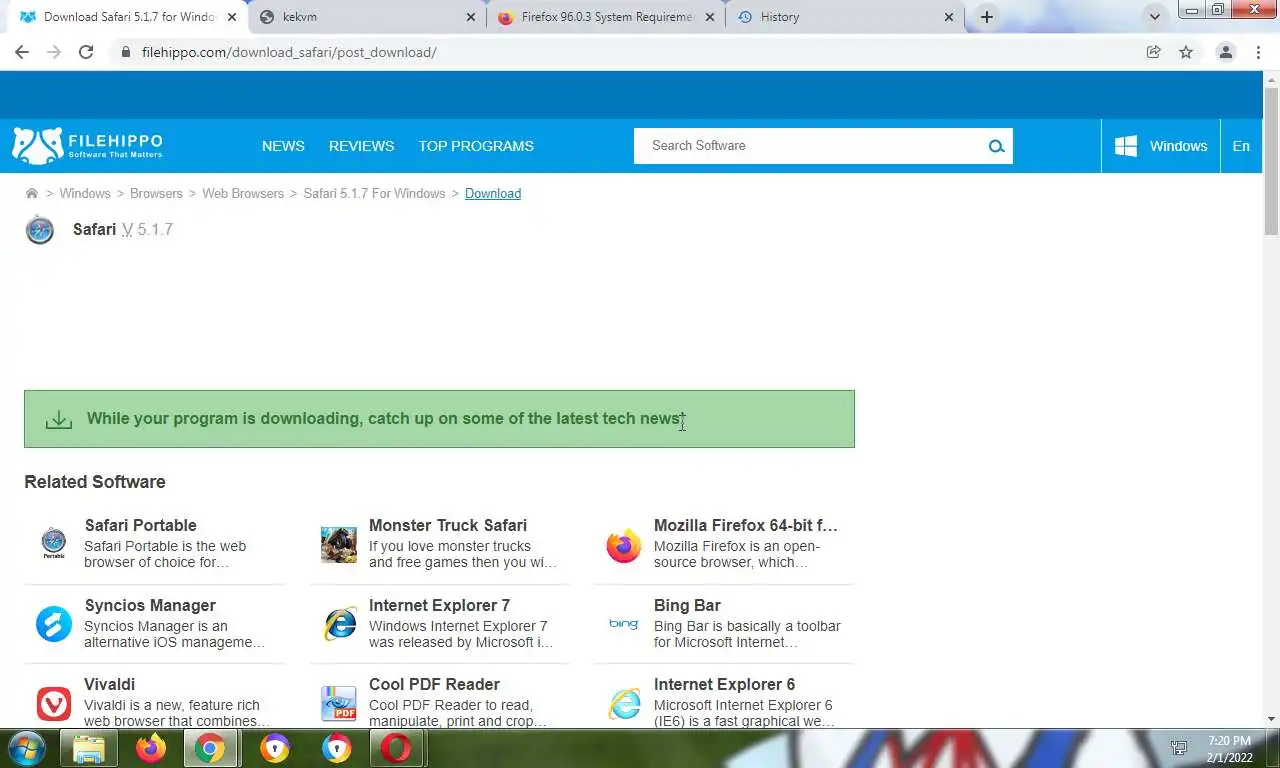
Task: Click the page vertical scrollbar thumb
Action: (1271, 163)
